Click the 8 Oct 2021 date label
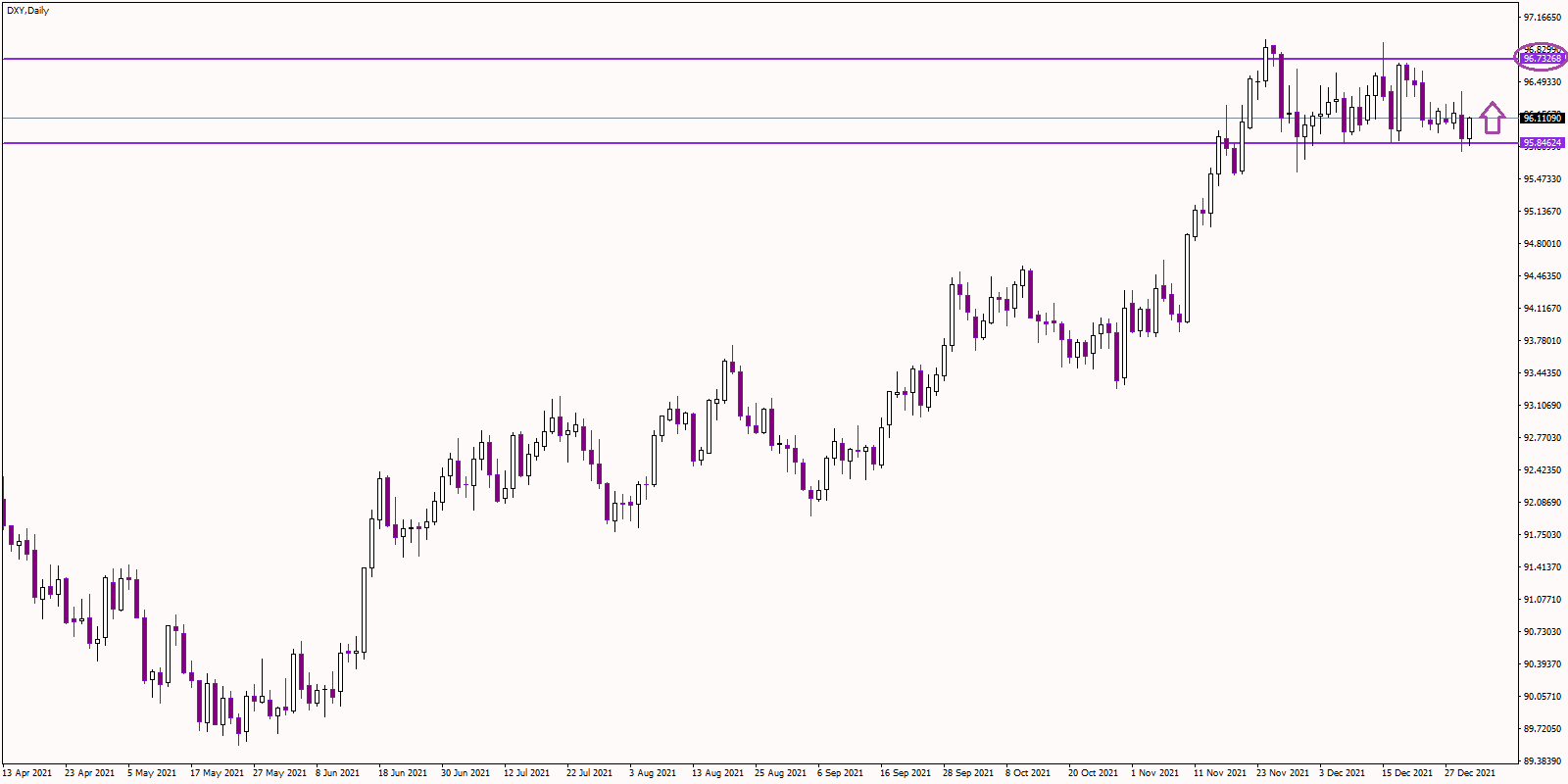 pos(1028,773)
